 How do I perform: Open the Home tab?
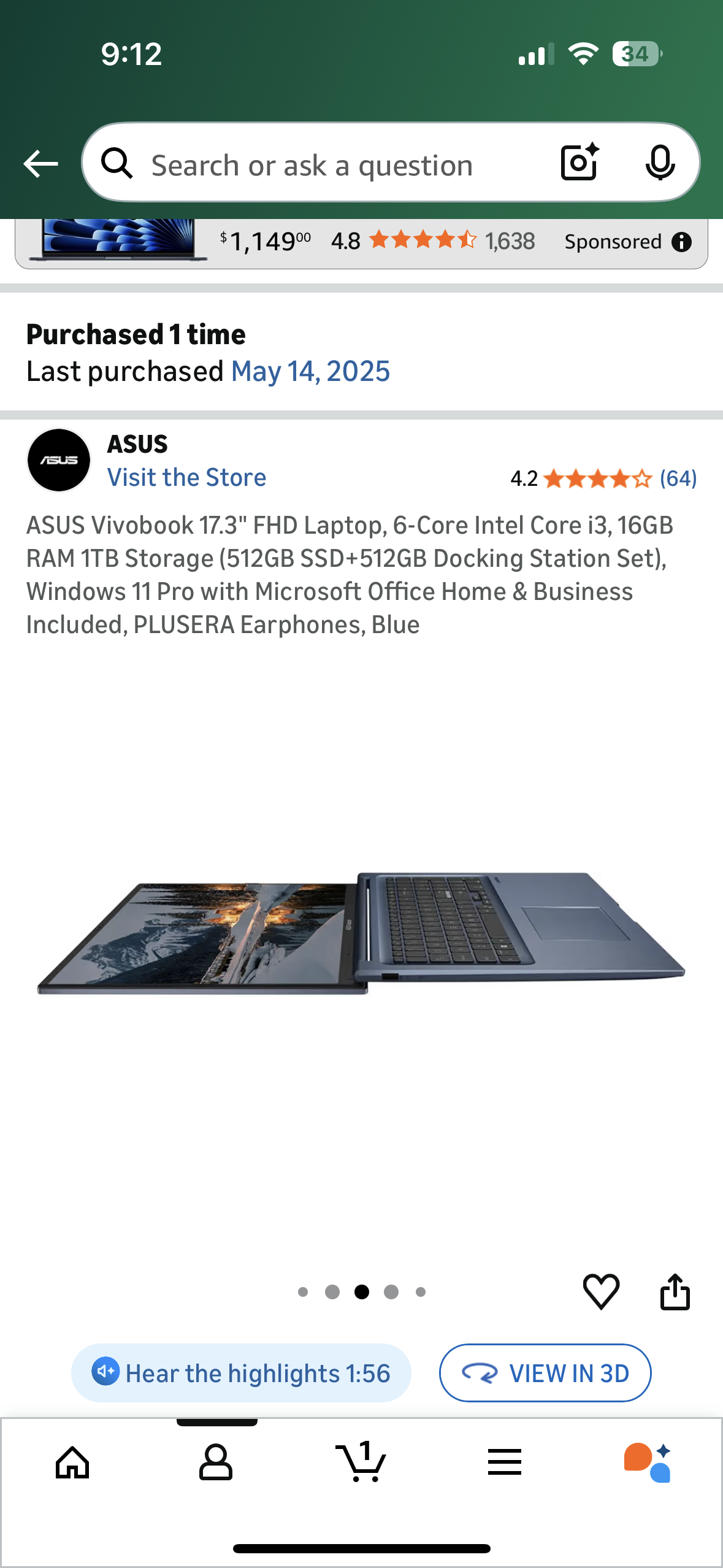click(x=72, y=1462)
